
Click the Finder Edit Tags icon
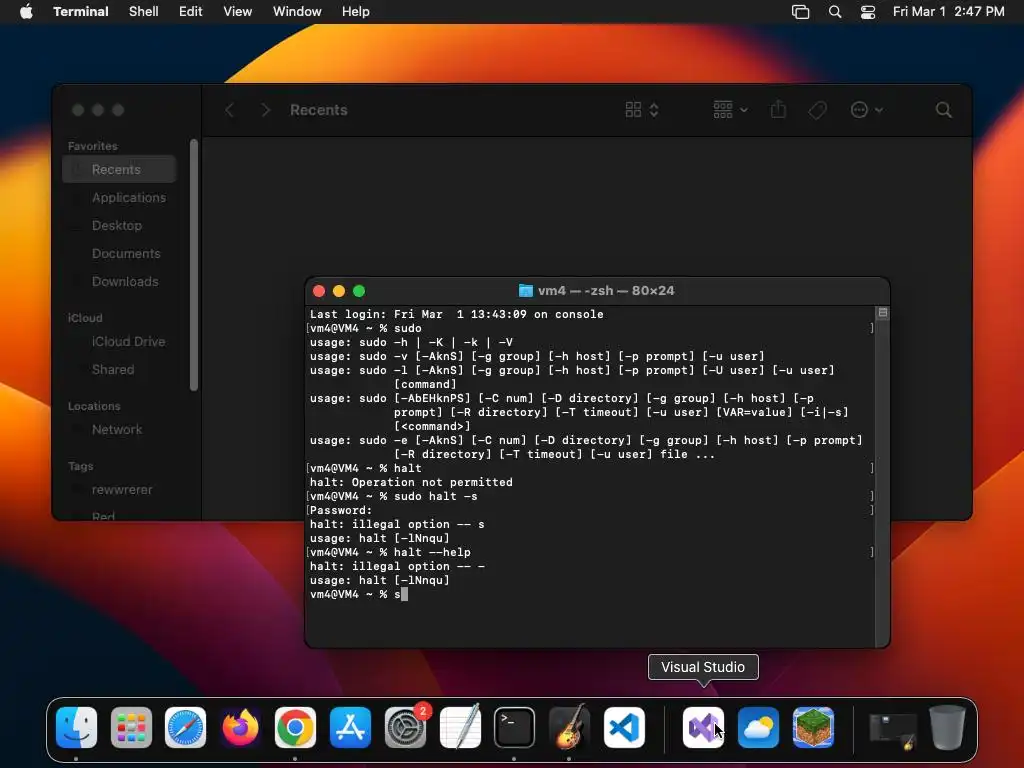pos(818,110)
